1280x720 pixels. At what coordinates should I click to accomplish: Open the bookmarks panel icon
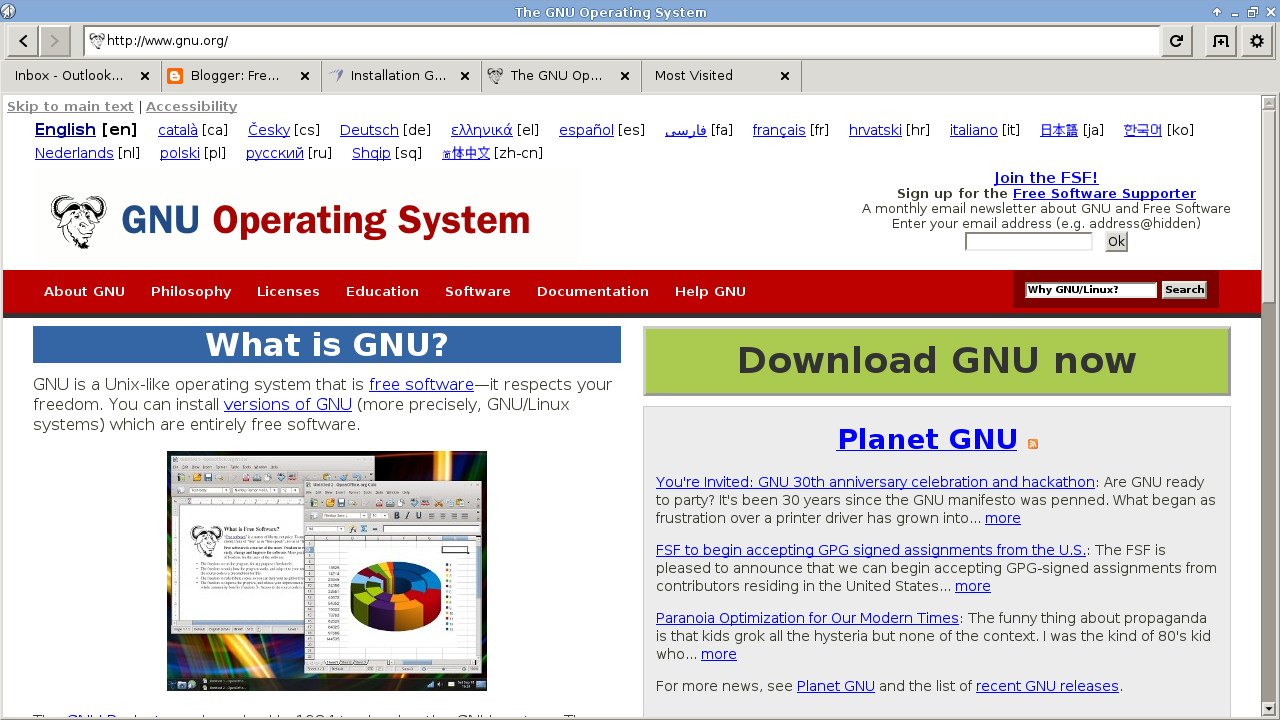pos(1221,41)
